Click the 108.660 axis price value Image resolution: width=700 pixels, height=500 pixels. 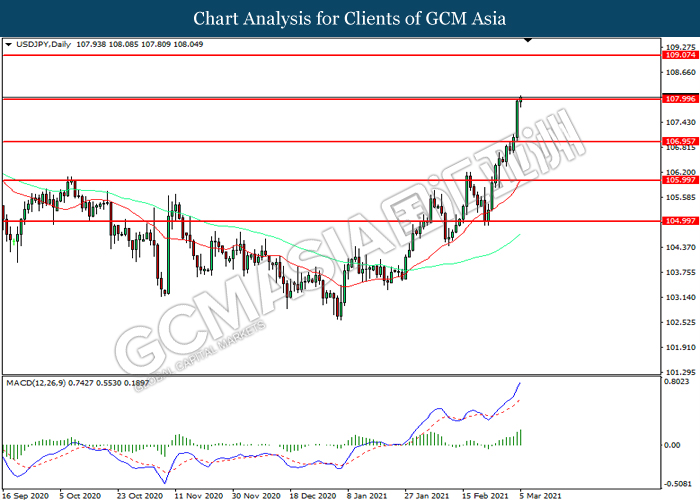(680, 72)
